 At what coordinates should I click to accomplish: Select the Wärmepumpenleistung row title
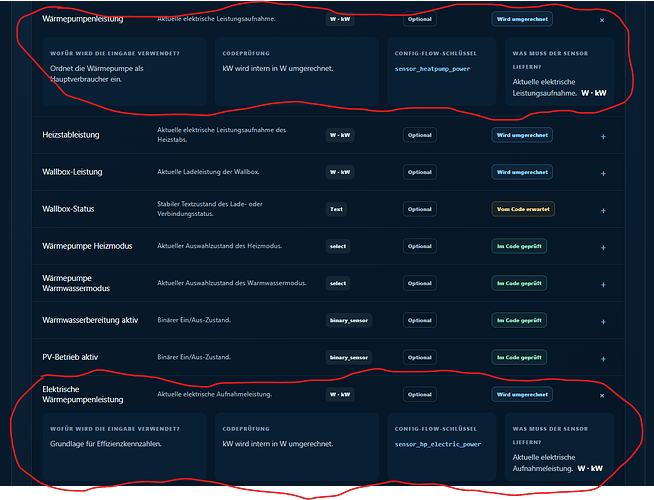(x=83, y=19)
